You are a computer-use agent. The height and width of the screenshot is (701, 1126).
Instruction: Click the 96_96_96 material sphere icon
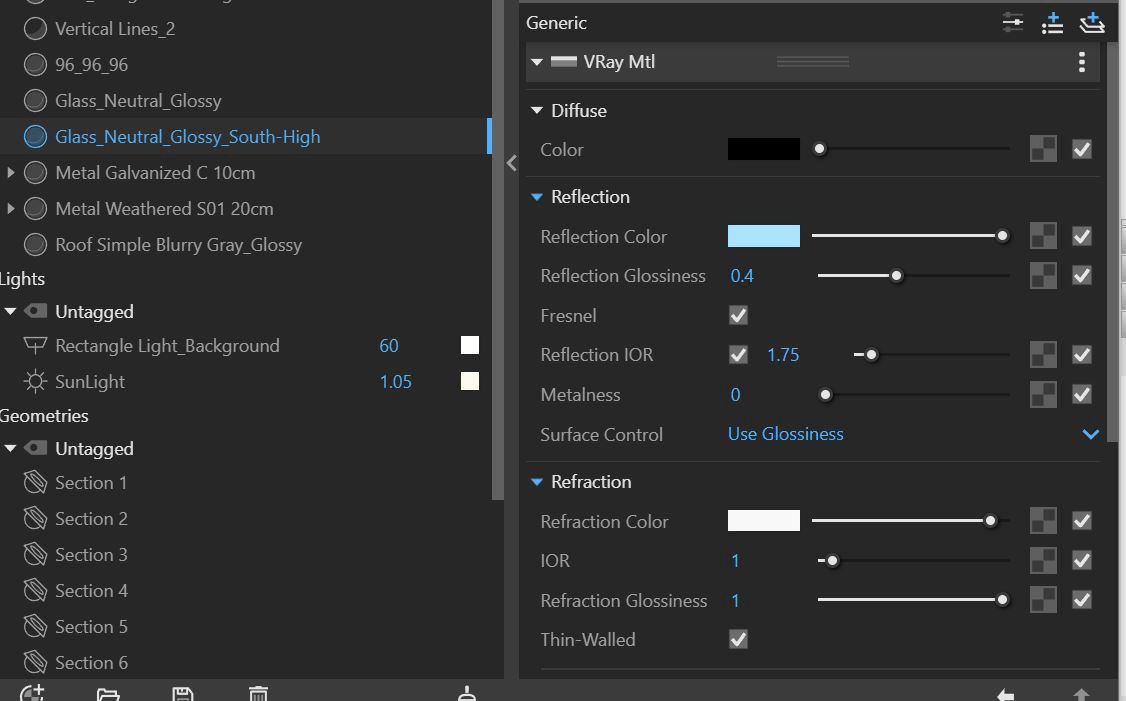[35, 65]
